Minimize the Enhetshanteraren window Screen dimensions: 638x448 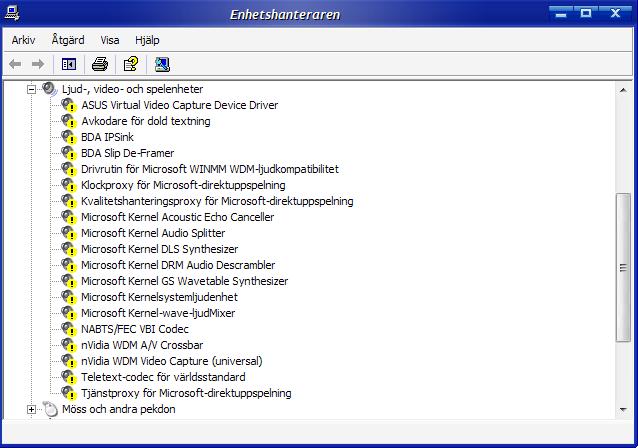click(561, 13)
